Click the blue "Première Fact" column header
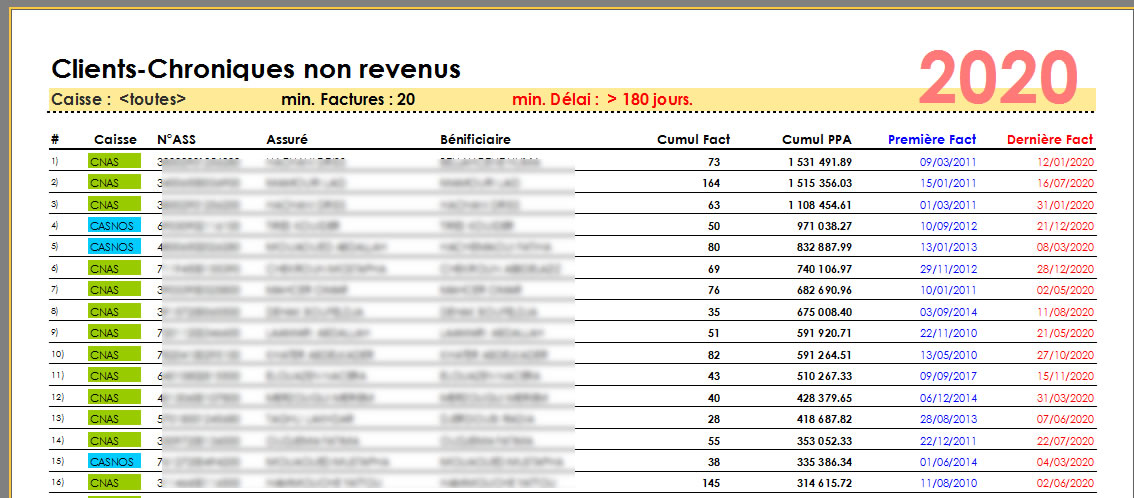The height and width of the screenshot is (498, 1134). [x=932, y=140]
